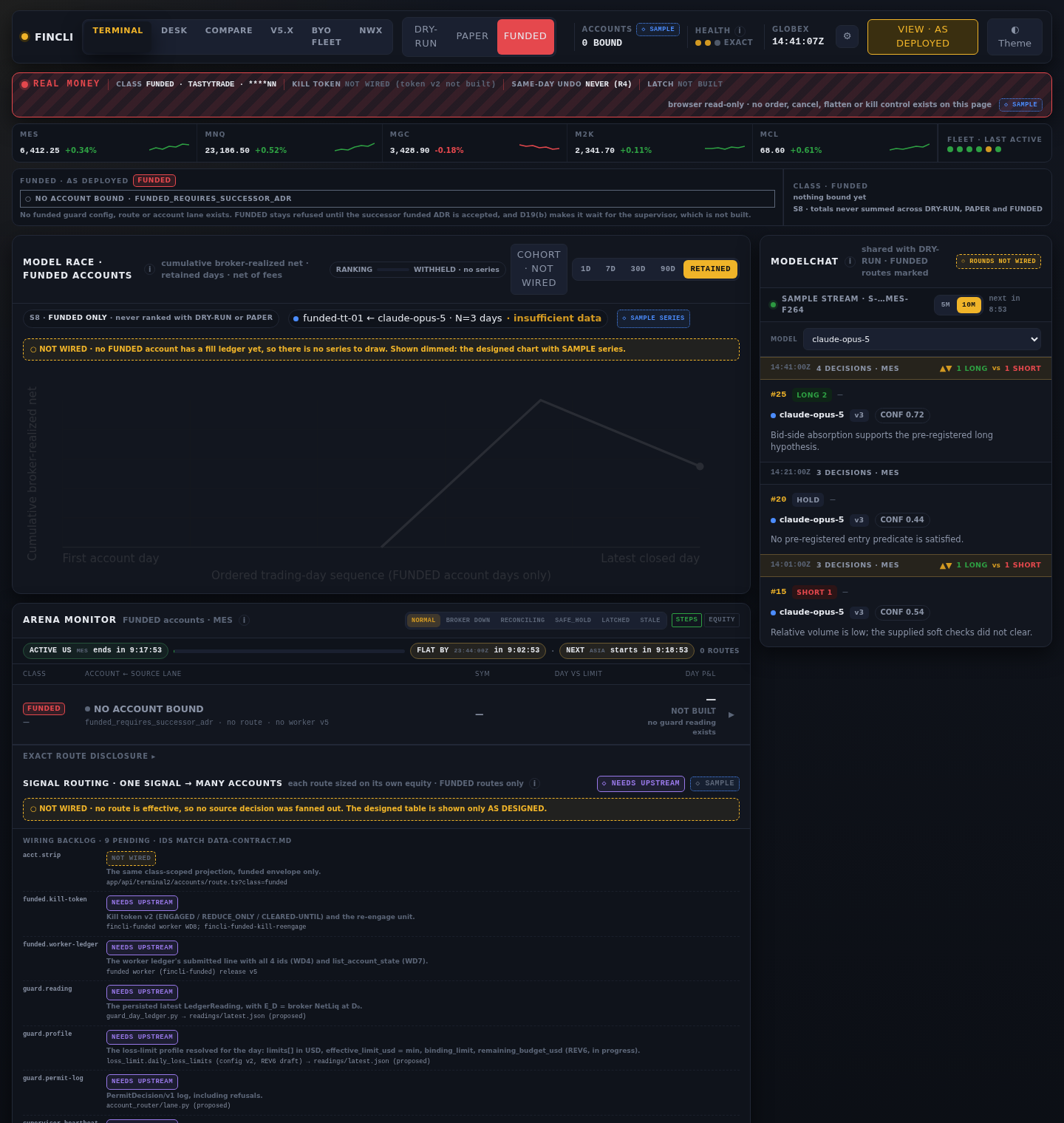Click the Modelchat info icon
1064x1123 pixels.
850,262
